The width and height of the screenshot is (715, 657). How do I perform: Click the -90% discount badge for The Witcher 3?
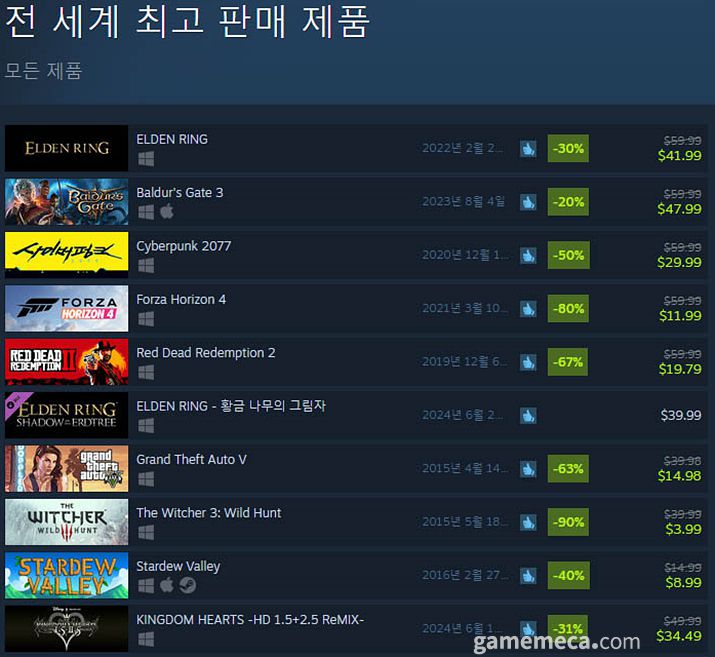tap(568, 522)
